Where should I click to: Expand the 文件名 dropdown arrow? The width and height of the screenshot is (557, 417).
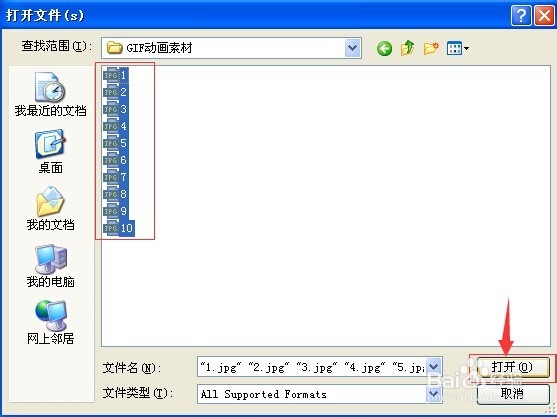point(433,367)
